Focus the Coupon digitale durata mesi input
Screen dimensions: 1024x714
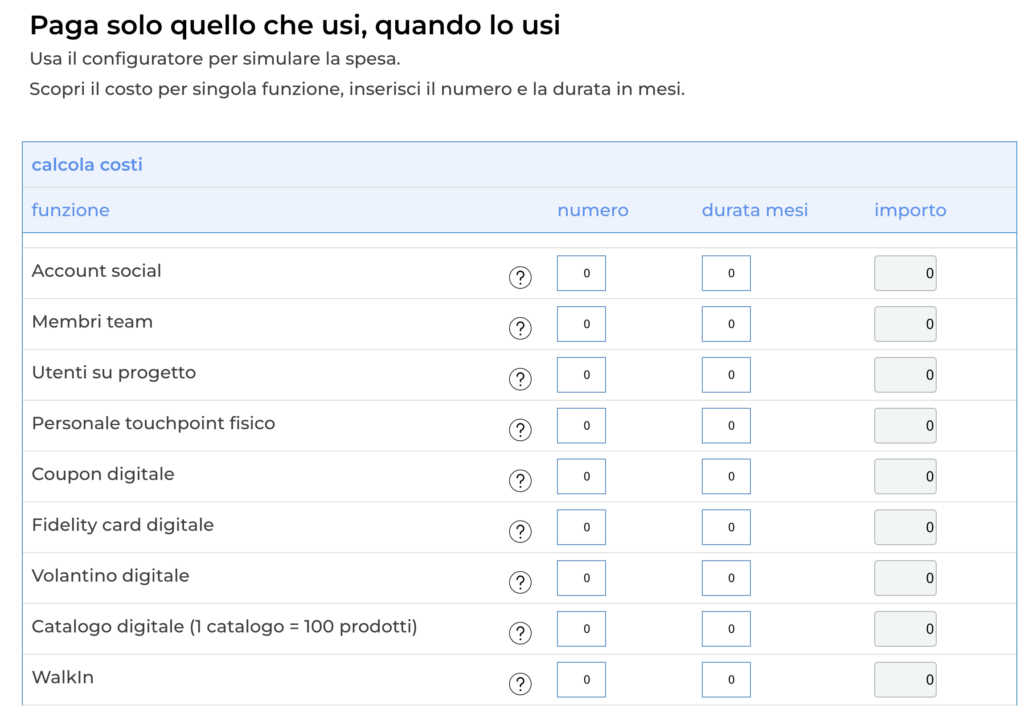pos(726,476)
